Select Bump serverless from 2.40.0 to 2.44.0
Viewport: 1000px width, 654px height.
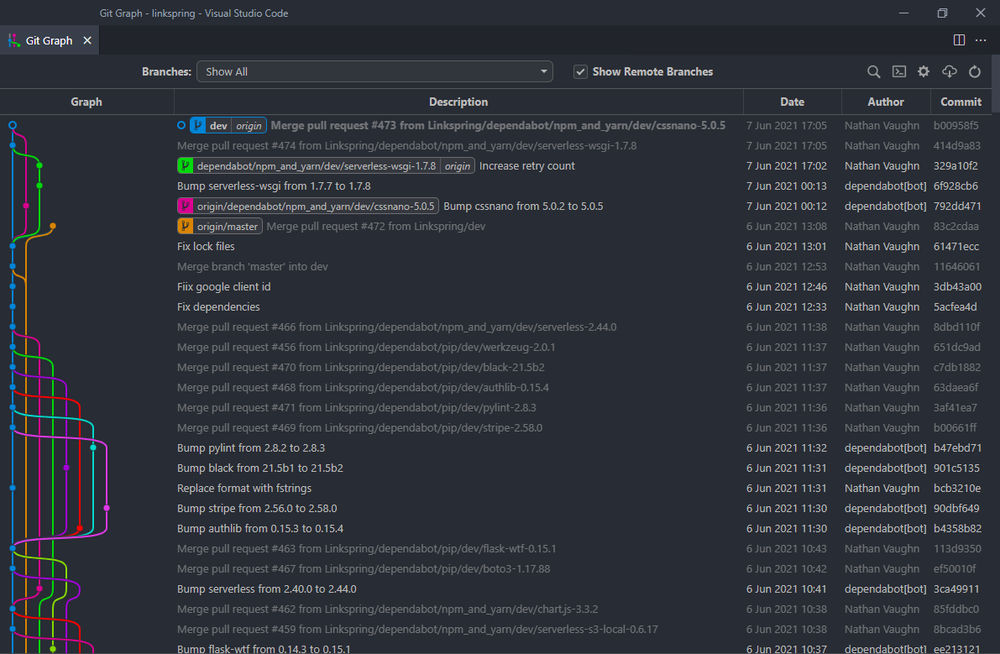(267, 589)
